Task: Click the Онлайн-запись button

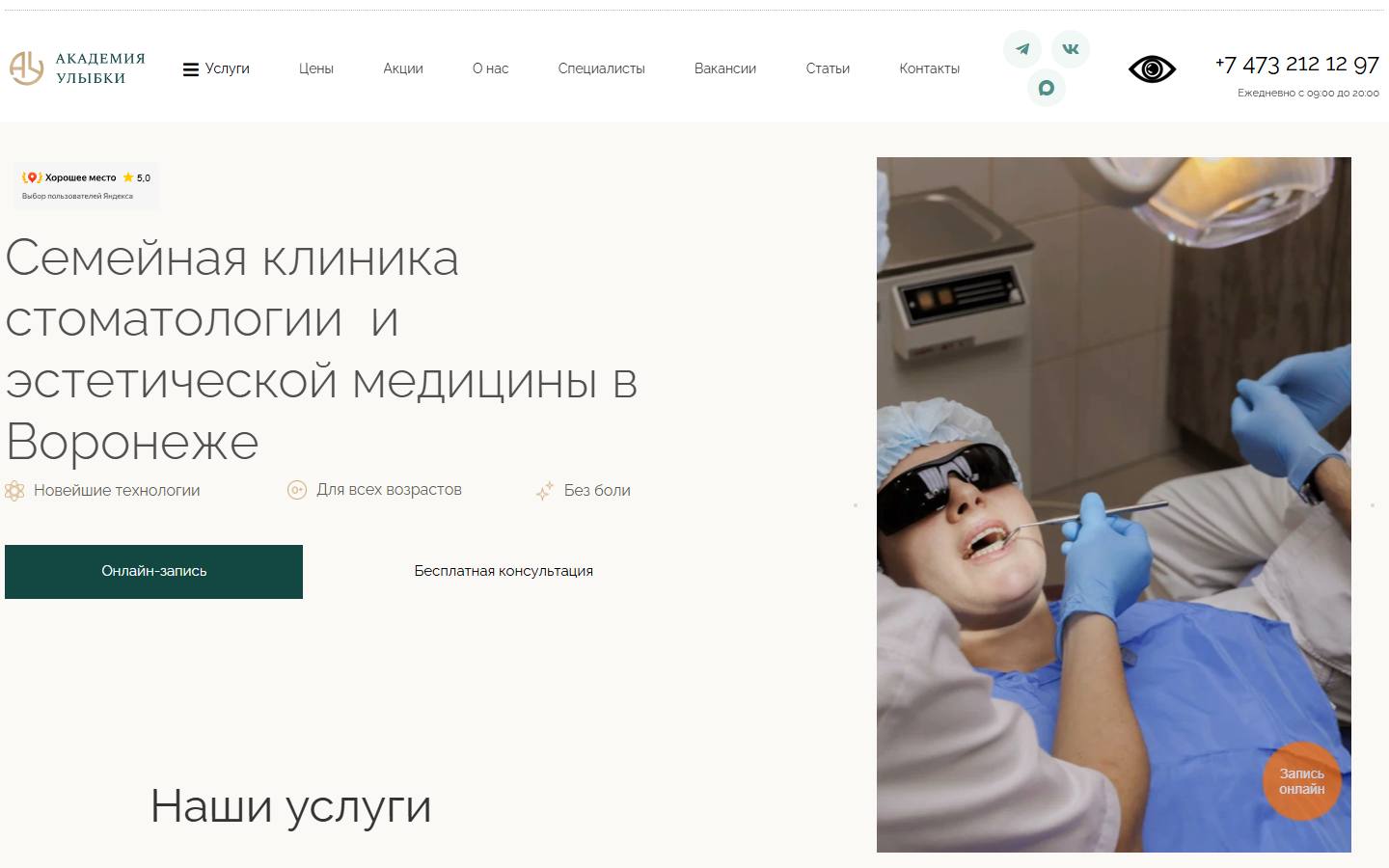Action: tap(153, 571)
